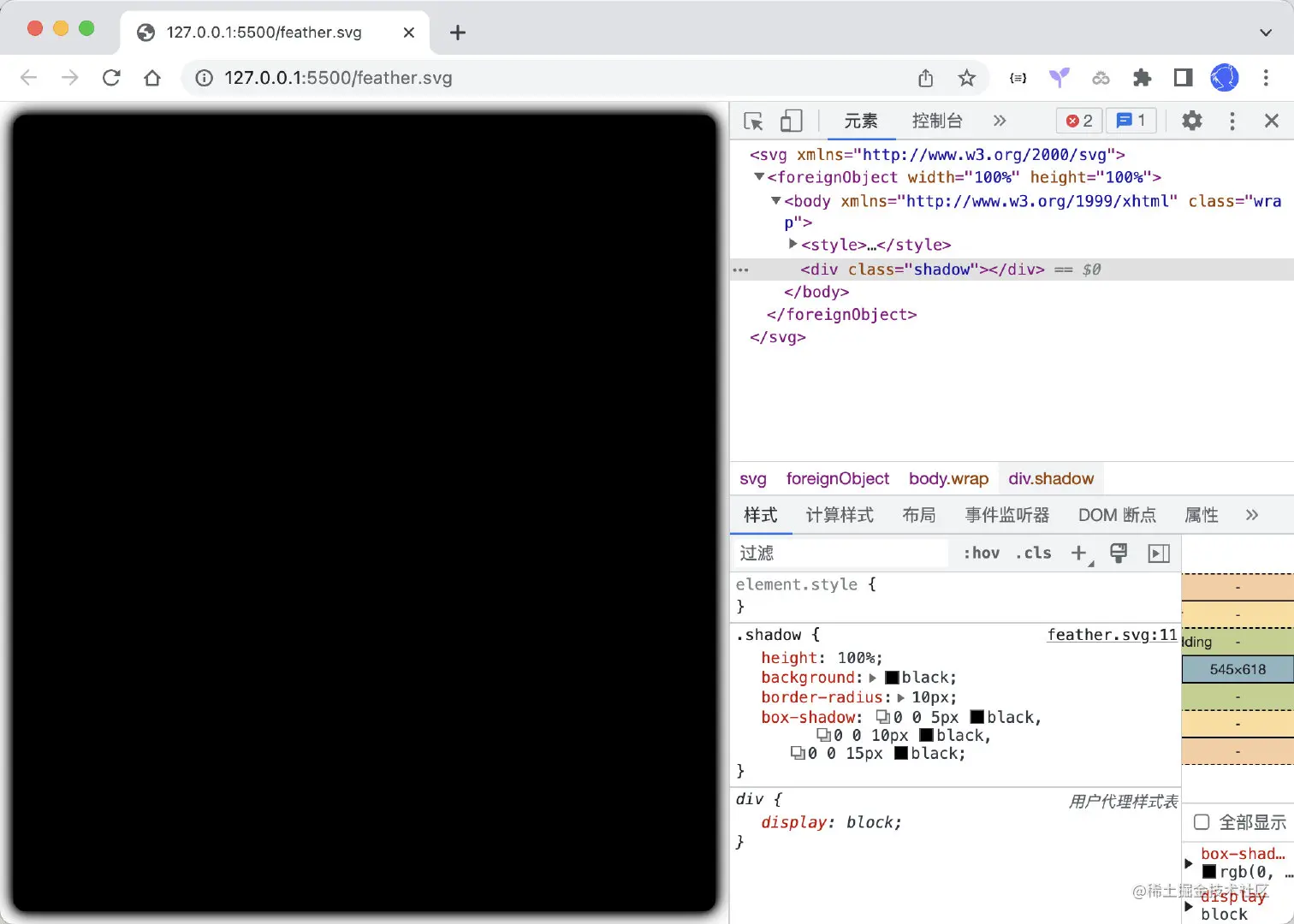Open background black color swatch
The height and width of the screenshot is (924, 1294).
pos(892,678)
